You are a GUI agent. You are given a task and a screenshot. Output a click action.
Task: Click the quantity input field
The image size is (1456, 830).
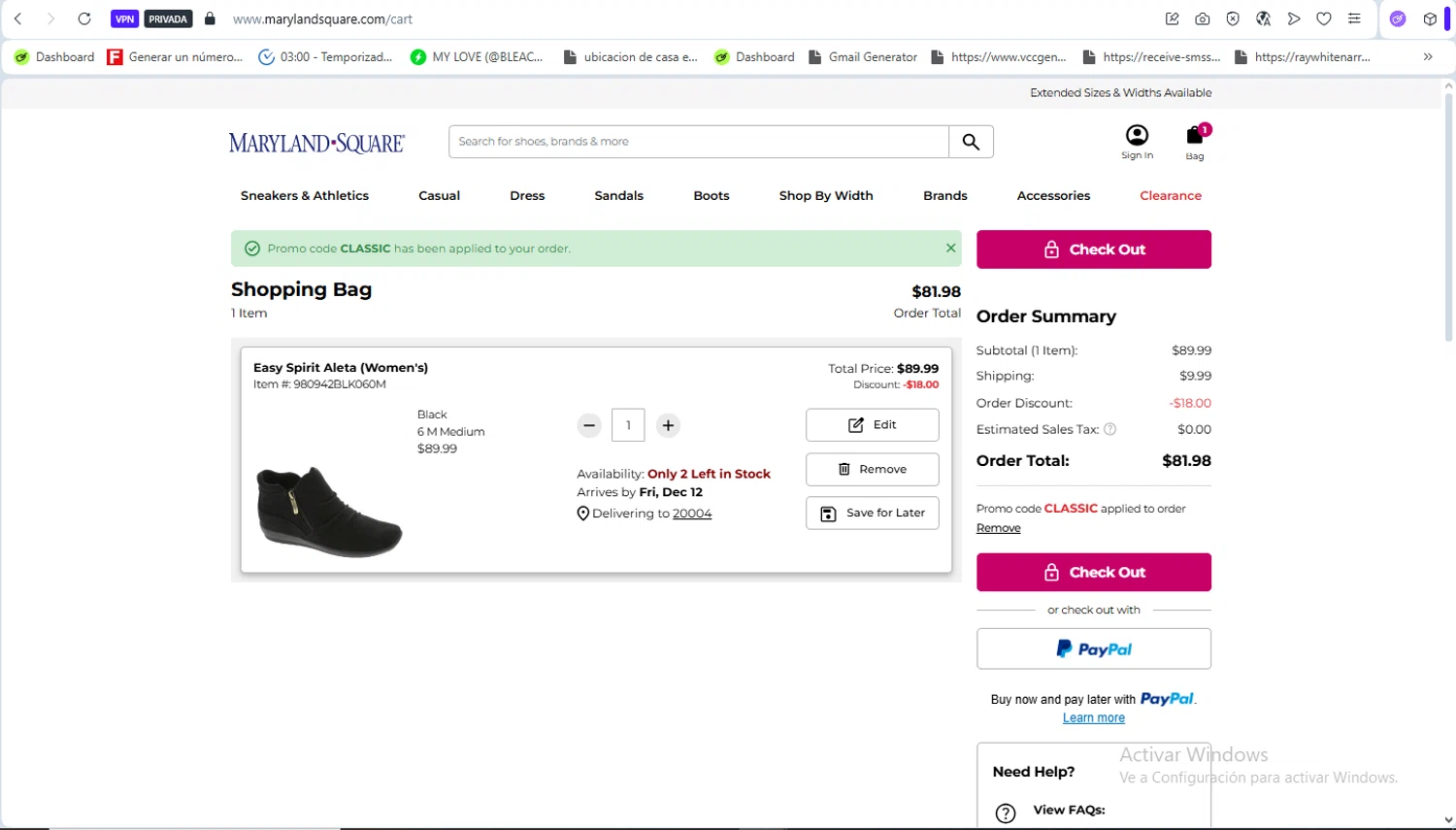(x=628, y=425)
